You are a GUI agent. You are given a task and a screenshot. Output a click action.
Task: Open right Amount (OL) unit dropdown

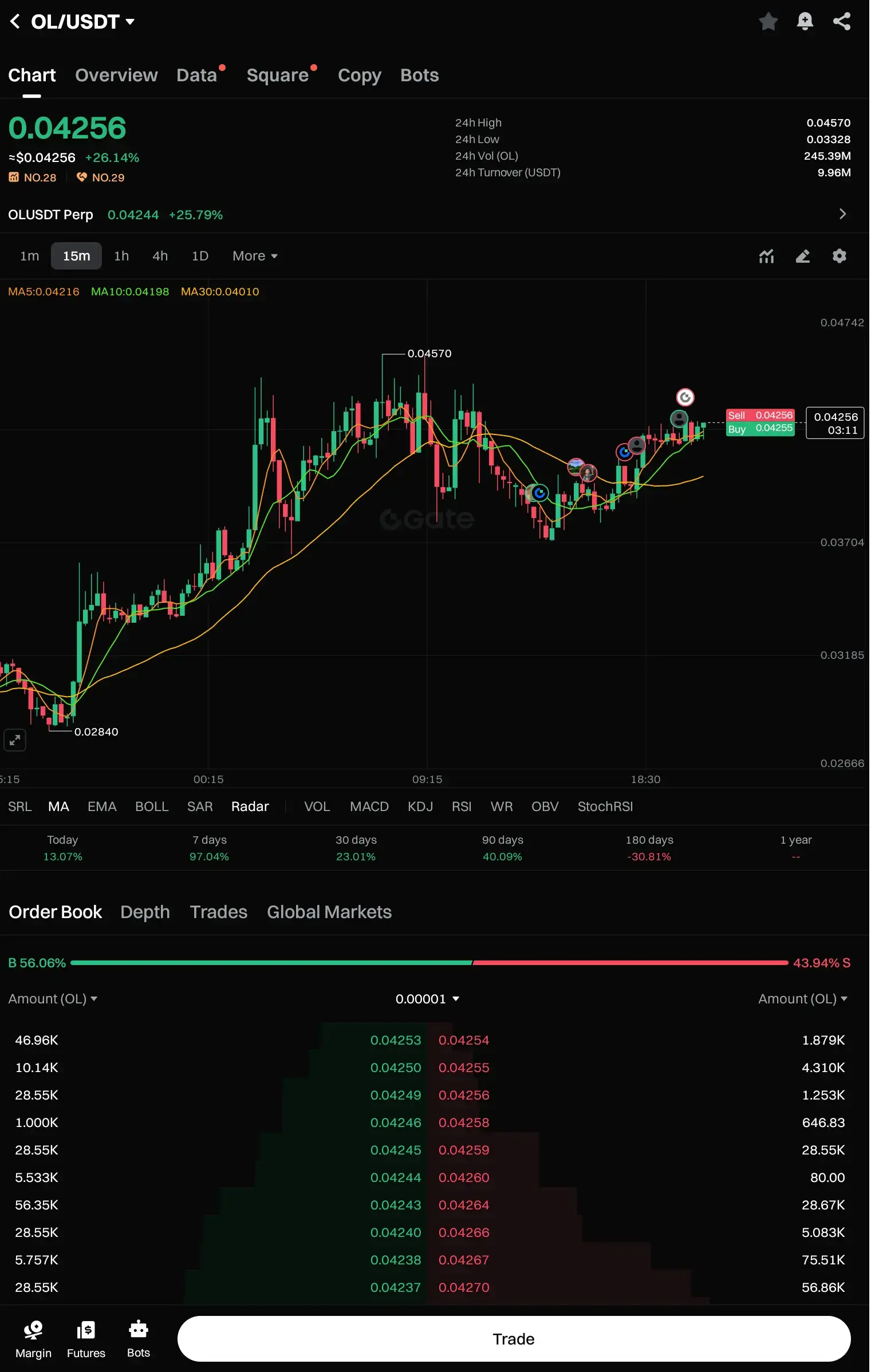point(803,999)
